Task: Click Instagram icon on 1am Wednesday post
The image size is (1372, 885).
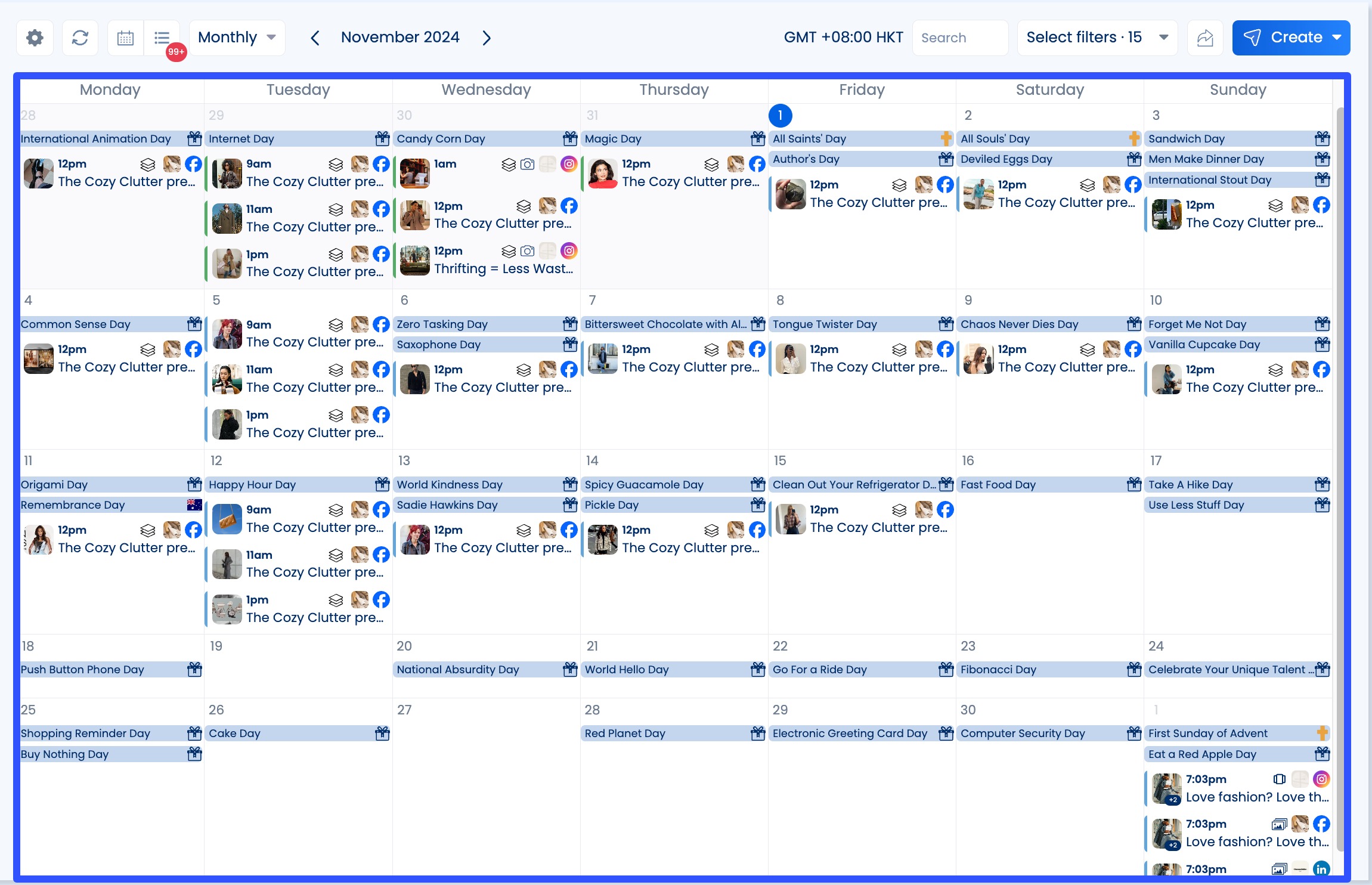Action: (x=569, y=164)
